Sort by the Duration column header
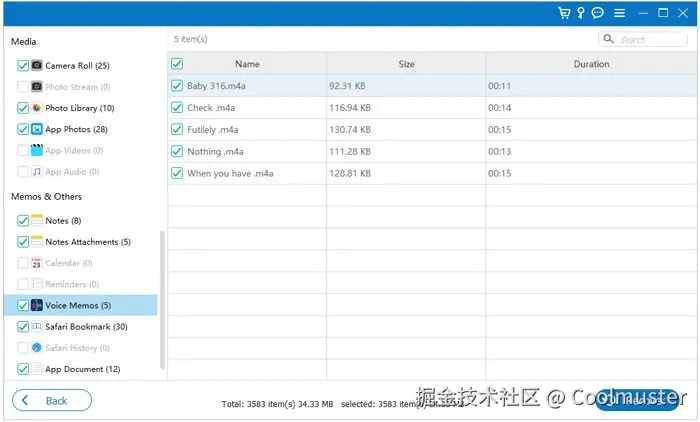 click(591, 64)
